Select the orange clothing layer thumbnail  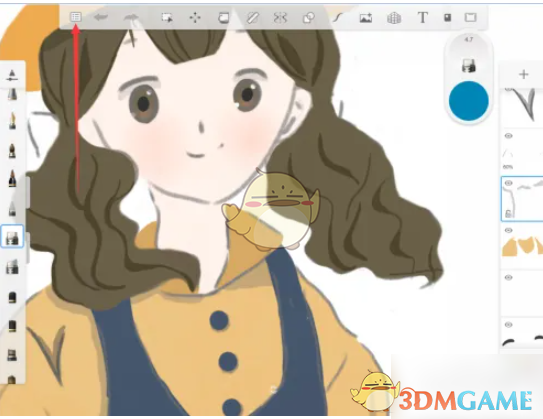[523, 247]
